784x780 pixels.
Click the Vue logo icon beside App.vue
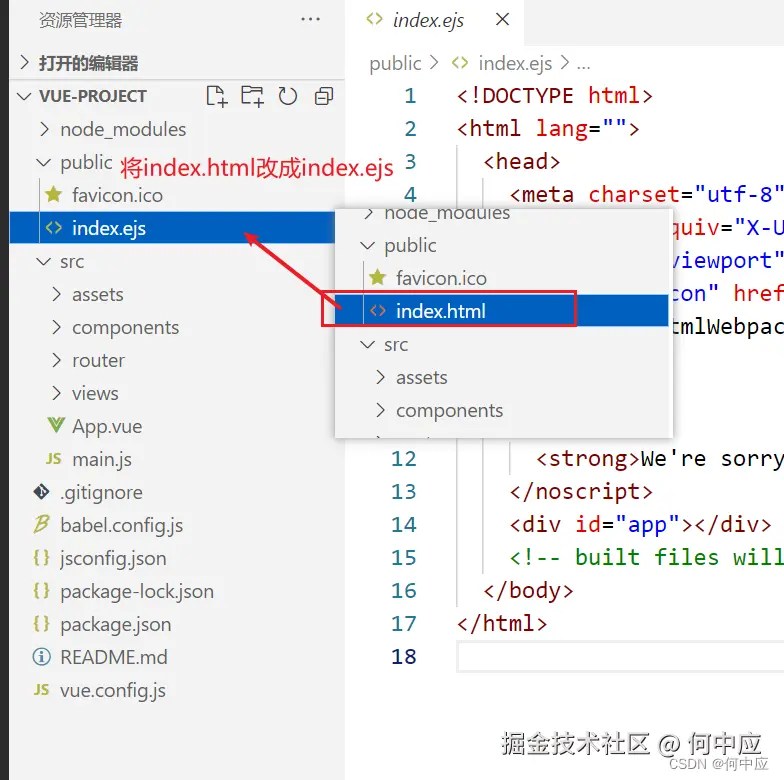(56, 426)
